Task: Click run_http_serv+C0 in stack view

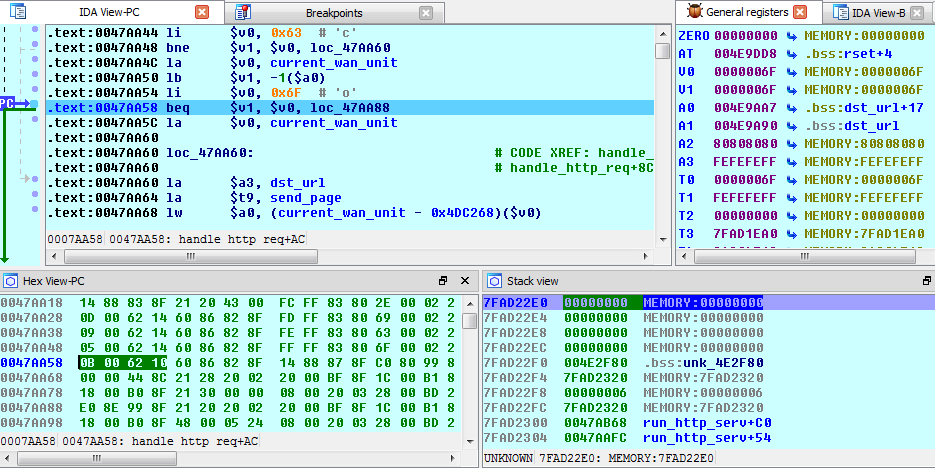Action: point(707,423)
